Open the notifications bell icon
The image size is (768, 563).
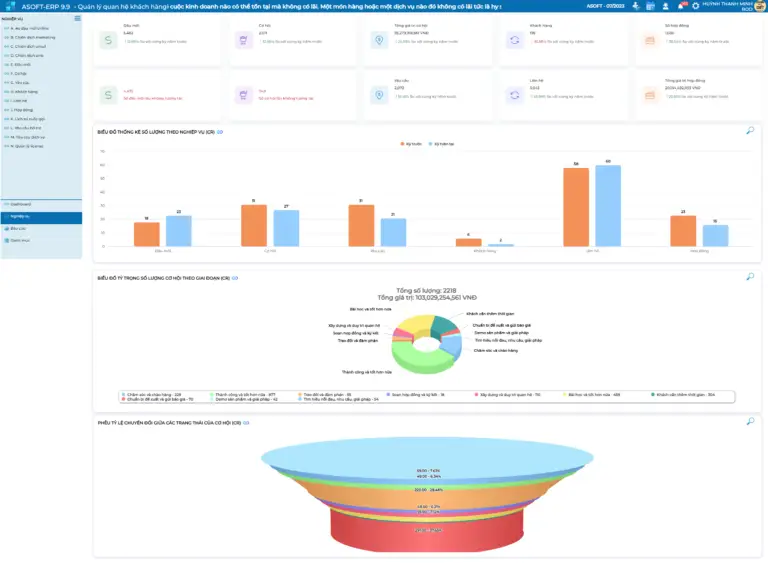click(x=683, y=6)
